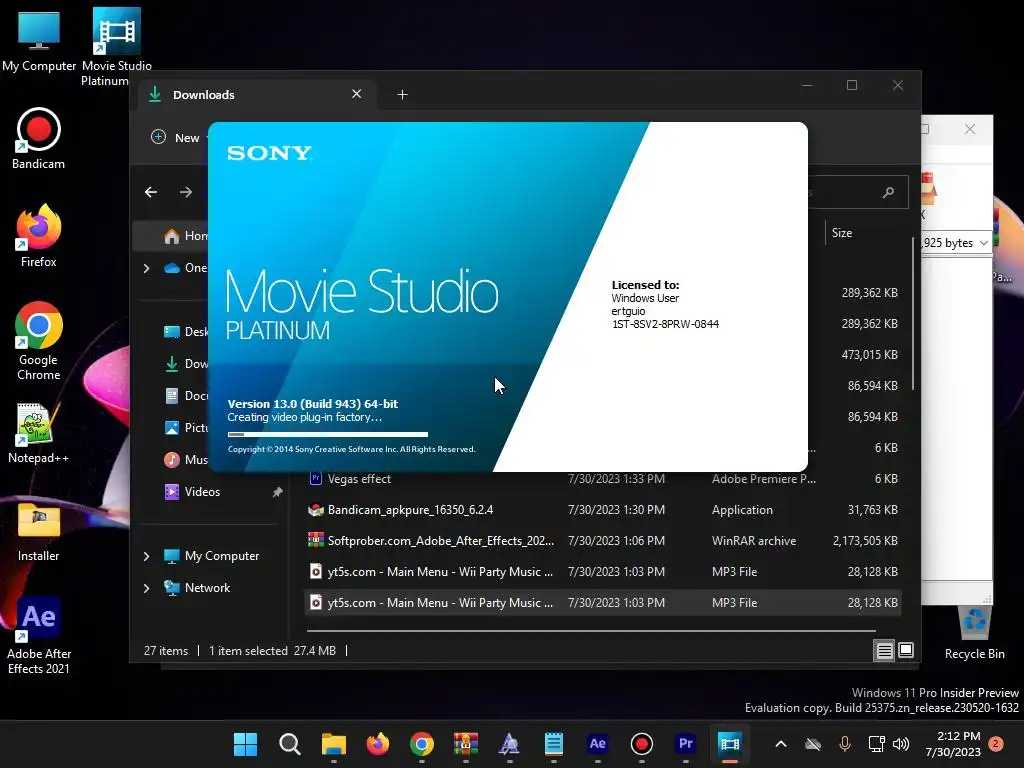Open My Computer desktop icon
1024x768 pixels.
click(39, 40)
